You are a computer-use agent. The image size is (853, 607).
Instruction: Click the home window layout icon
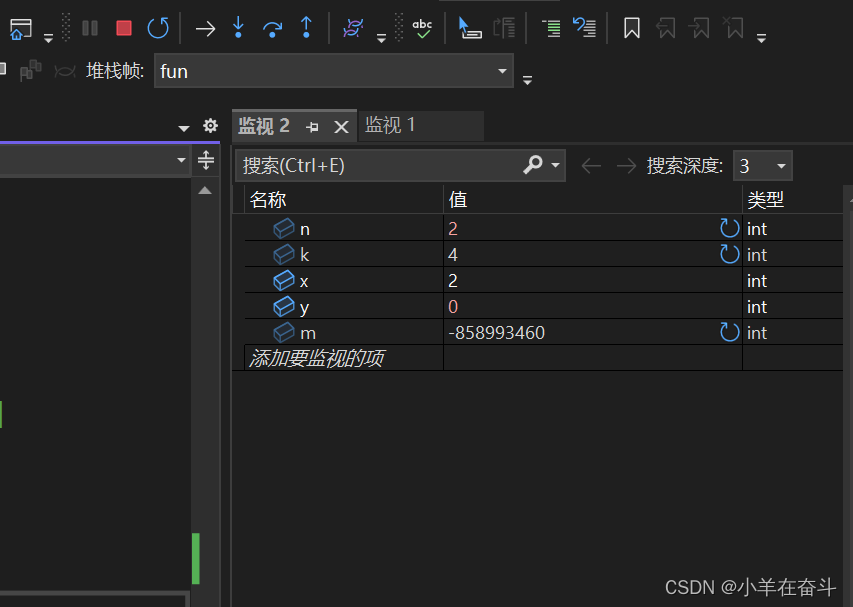point(21,29)
